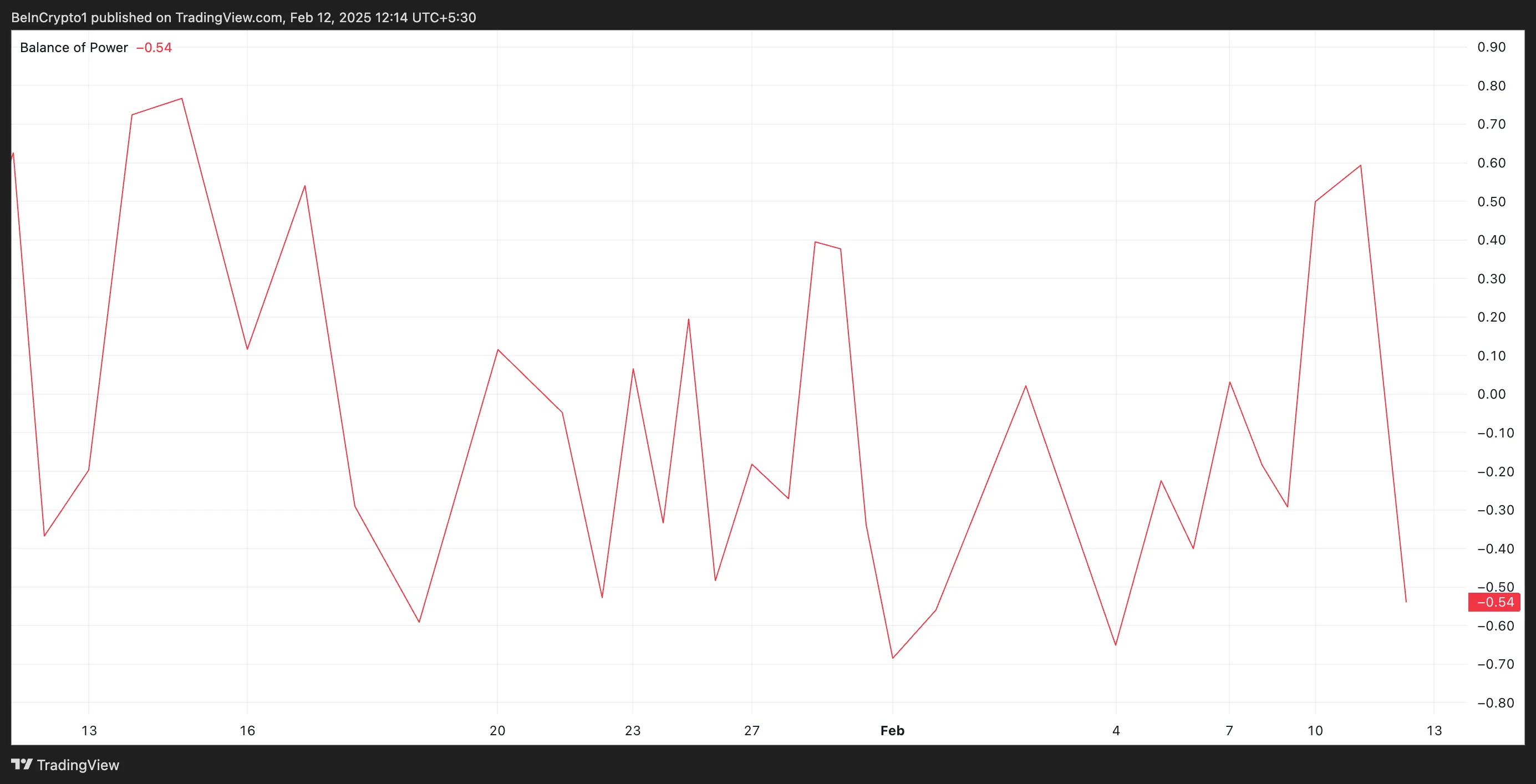Click the 16 date axis label
Viewport: 1536px width, 784px height.
(247, 731)
